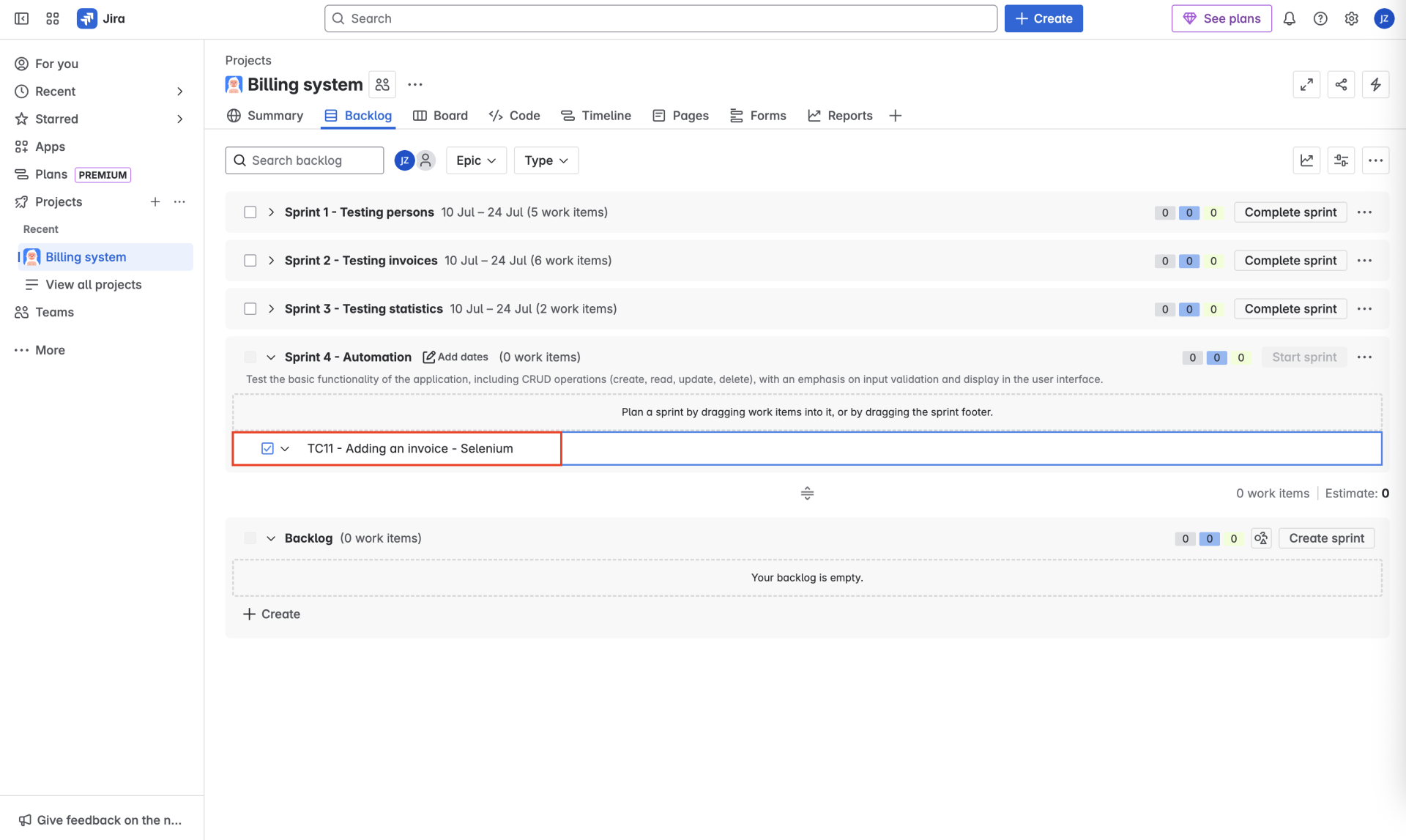This screenshot has height=840, width=1406.
Task: Open view settings sliders icon
Action: (1341, 160)
